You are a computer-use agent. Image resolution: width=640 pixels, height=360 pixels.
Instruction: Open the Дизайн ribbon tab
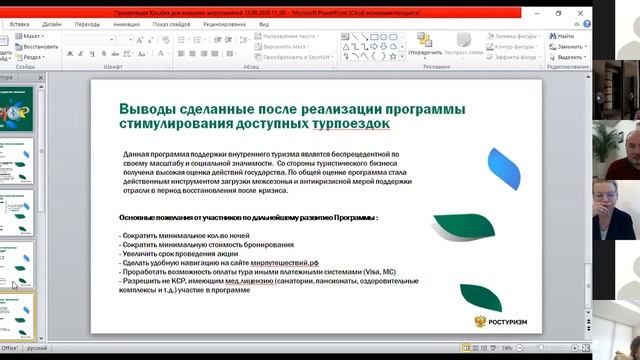tap(52, 24)
